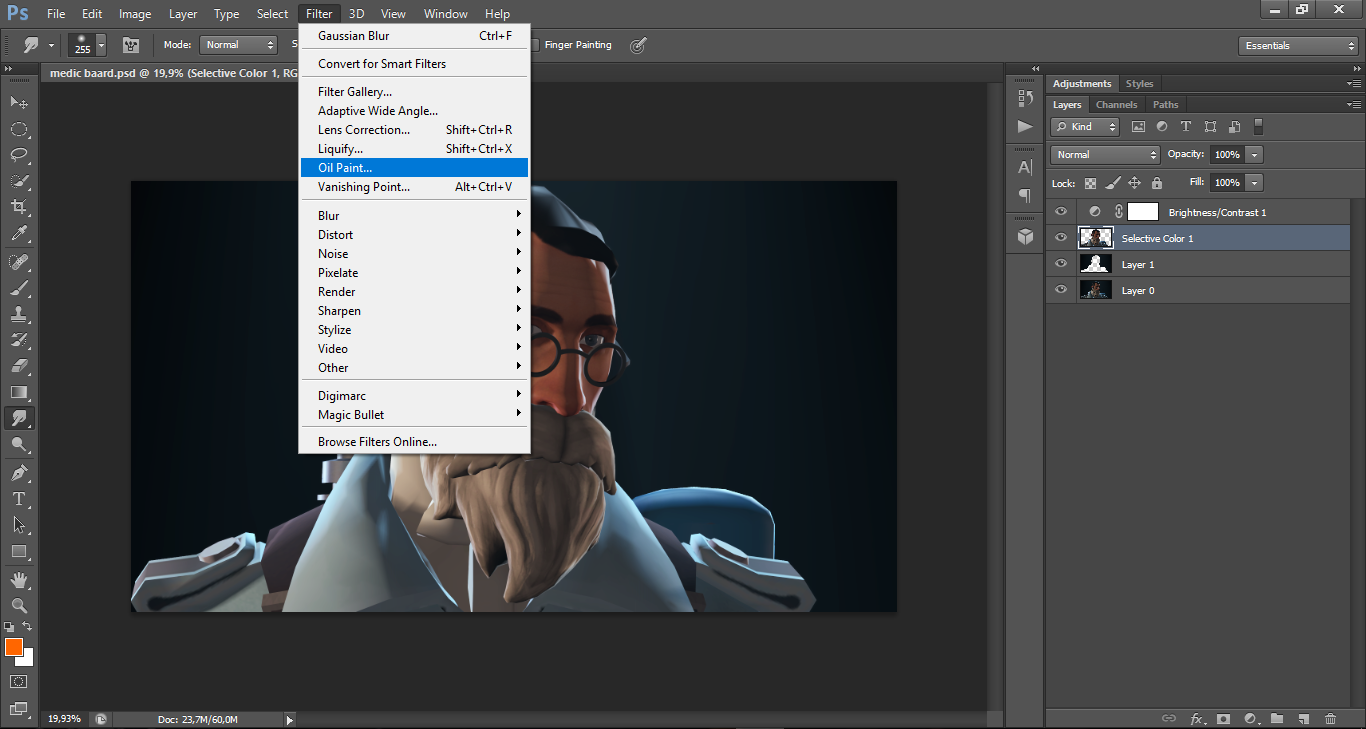Select the Dodge tool
This screenshot has height=729, width=1366.
19,444
